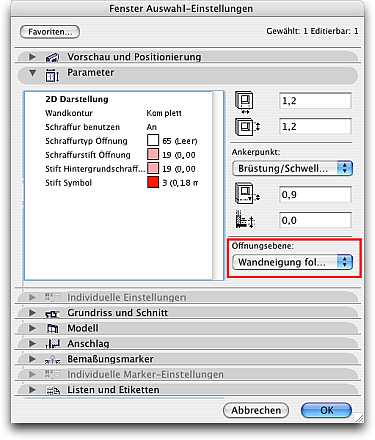Click the An value for Schraffur benutzen
Image resolution: width=375 pixels, height=440 pixels.
(151, 127)
